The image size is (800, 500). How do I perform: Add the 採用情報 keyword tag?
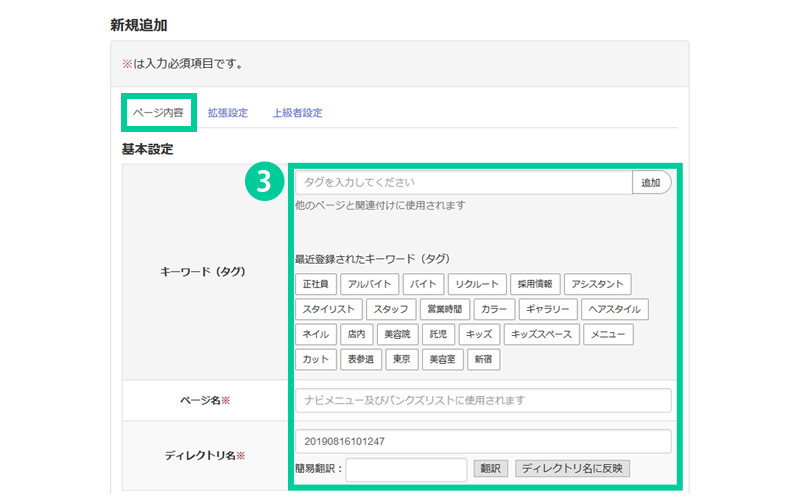(x=534, y=284)
